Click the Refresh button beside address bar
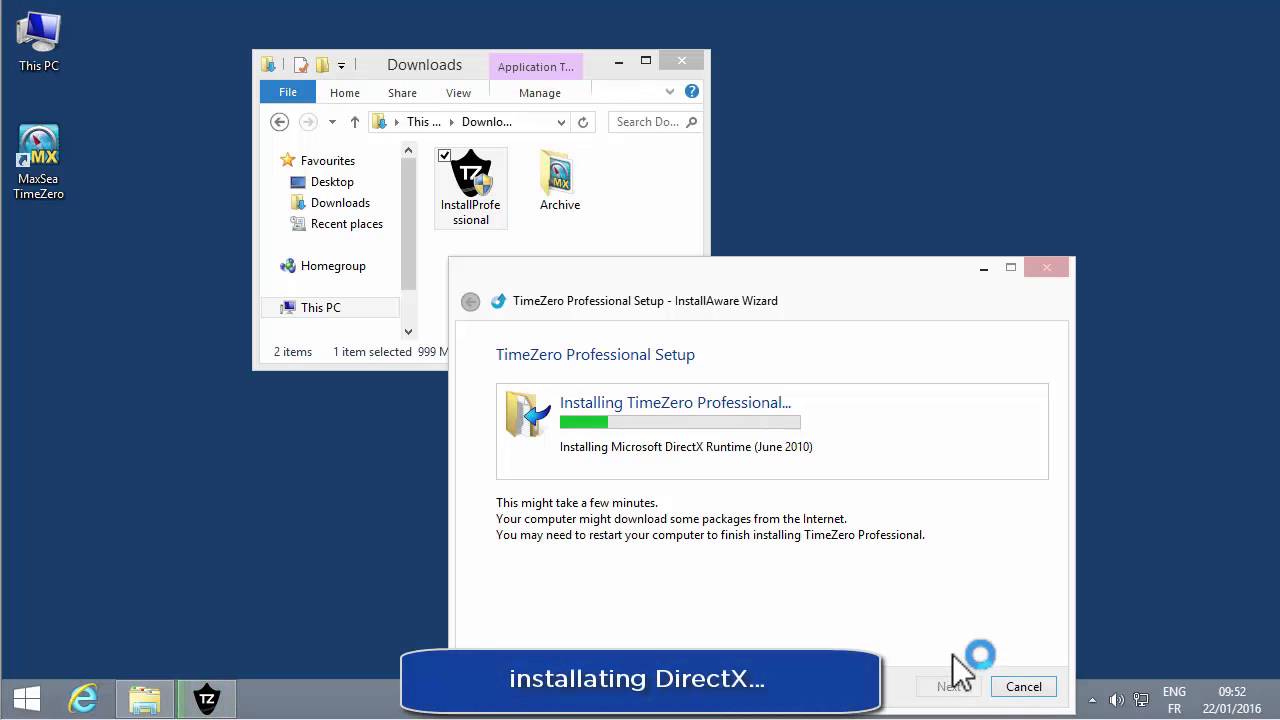The image size is (1280, 720). pyautogui.click(x=583, y=122)
